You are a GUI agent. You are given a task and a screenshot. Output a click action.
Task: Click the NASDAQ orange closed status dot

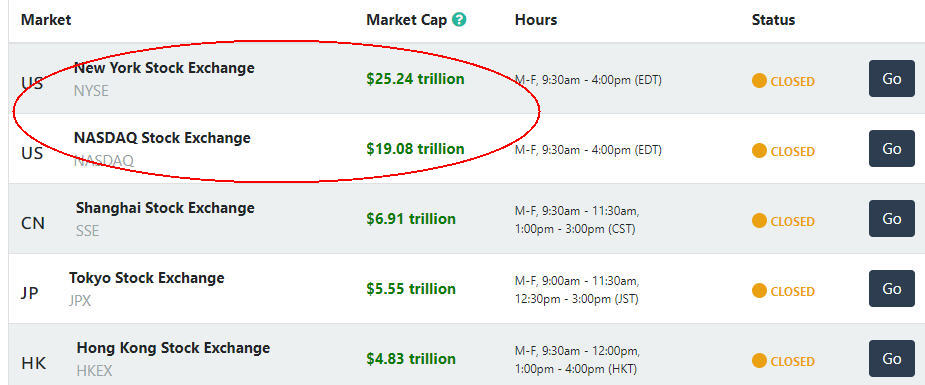759,151
